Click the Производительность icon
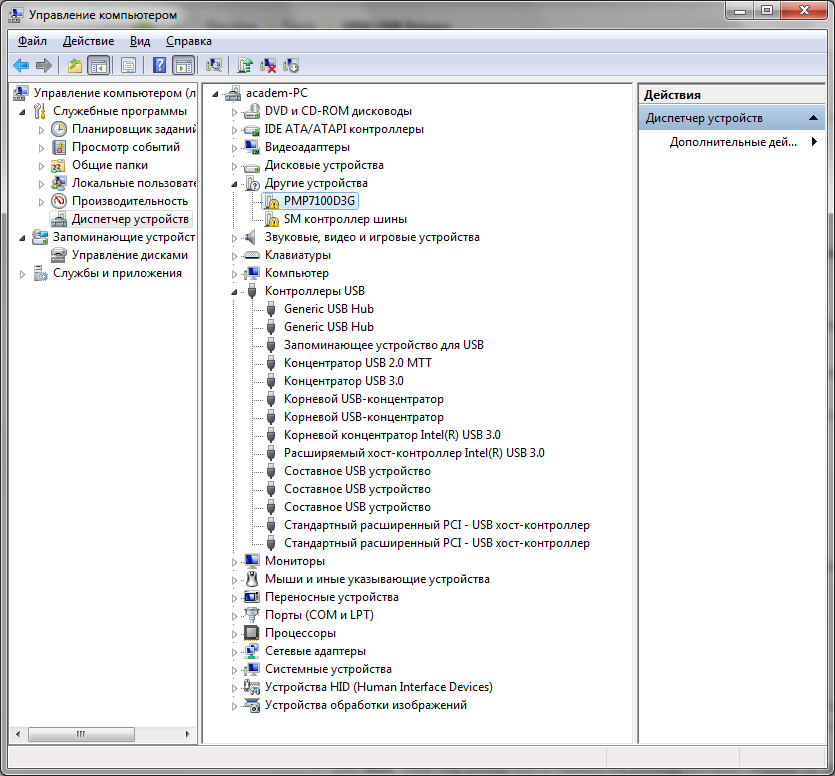The width and height of the screenshot is (835, 776). coord(59,201)
